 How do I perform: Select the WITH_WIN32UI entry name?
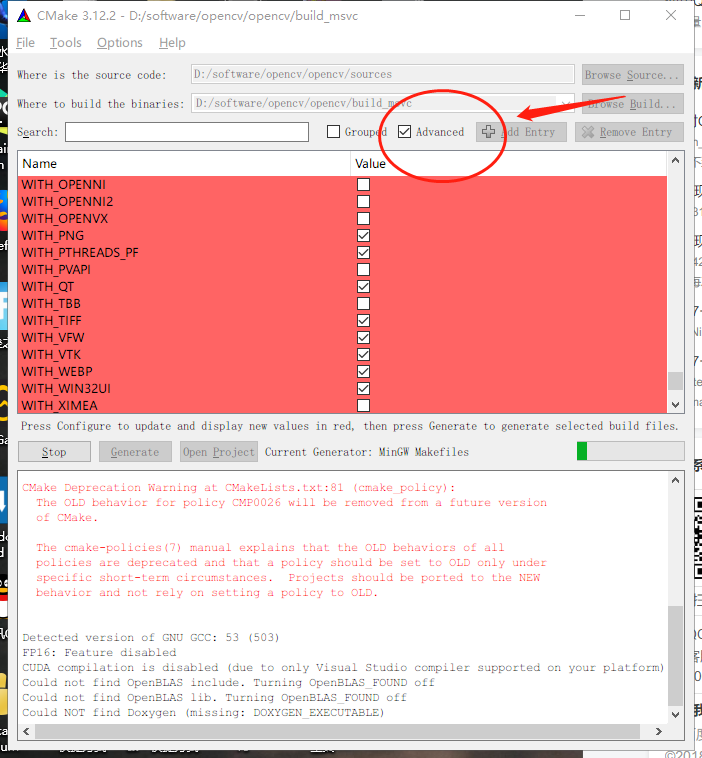click(x=66, y=389)
